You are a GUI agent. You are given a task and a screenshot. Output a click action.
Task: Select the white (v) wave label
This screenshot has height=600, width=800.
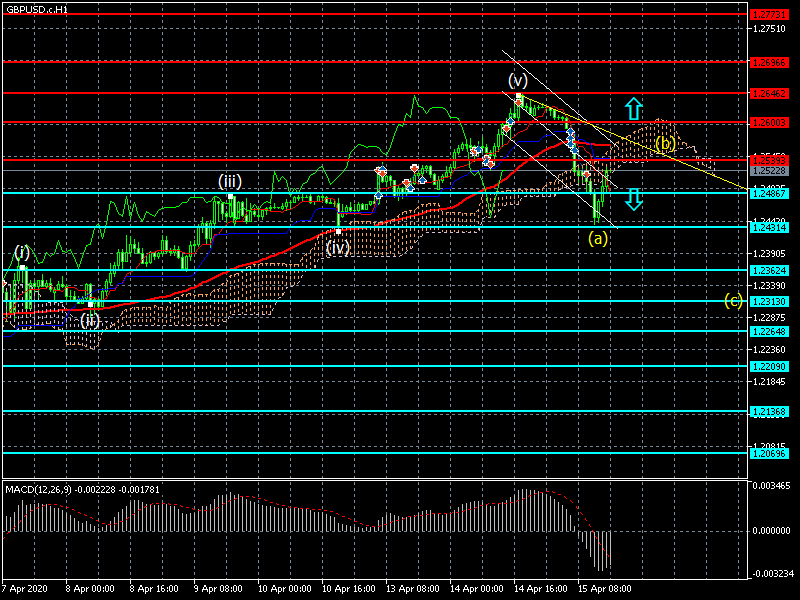click(x=517, y=80)
